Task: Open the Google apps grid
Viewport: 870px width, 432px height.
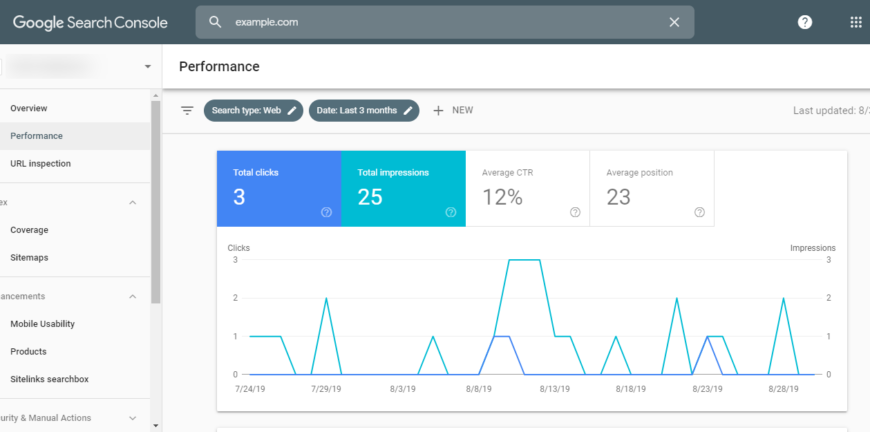Action: point(856,22)
